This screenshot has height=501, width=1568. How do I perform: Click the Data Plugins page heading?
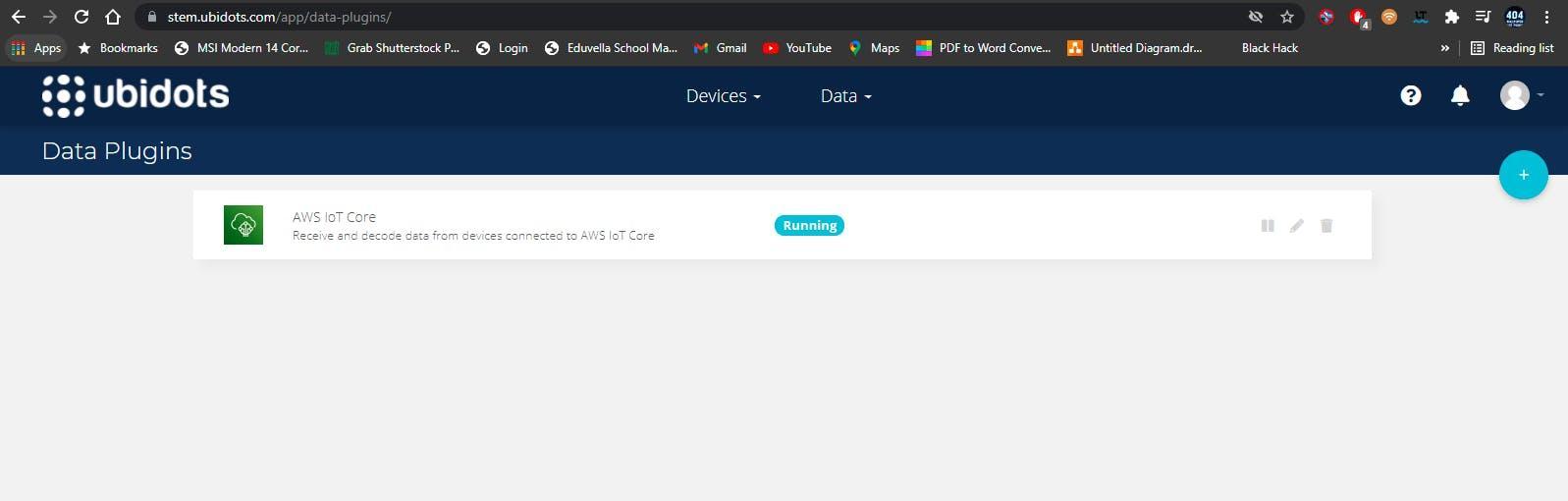117,151
